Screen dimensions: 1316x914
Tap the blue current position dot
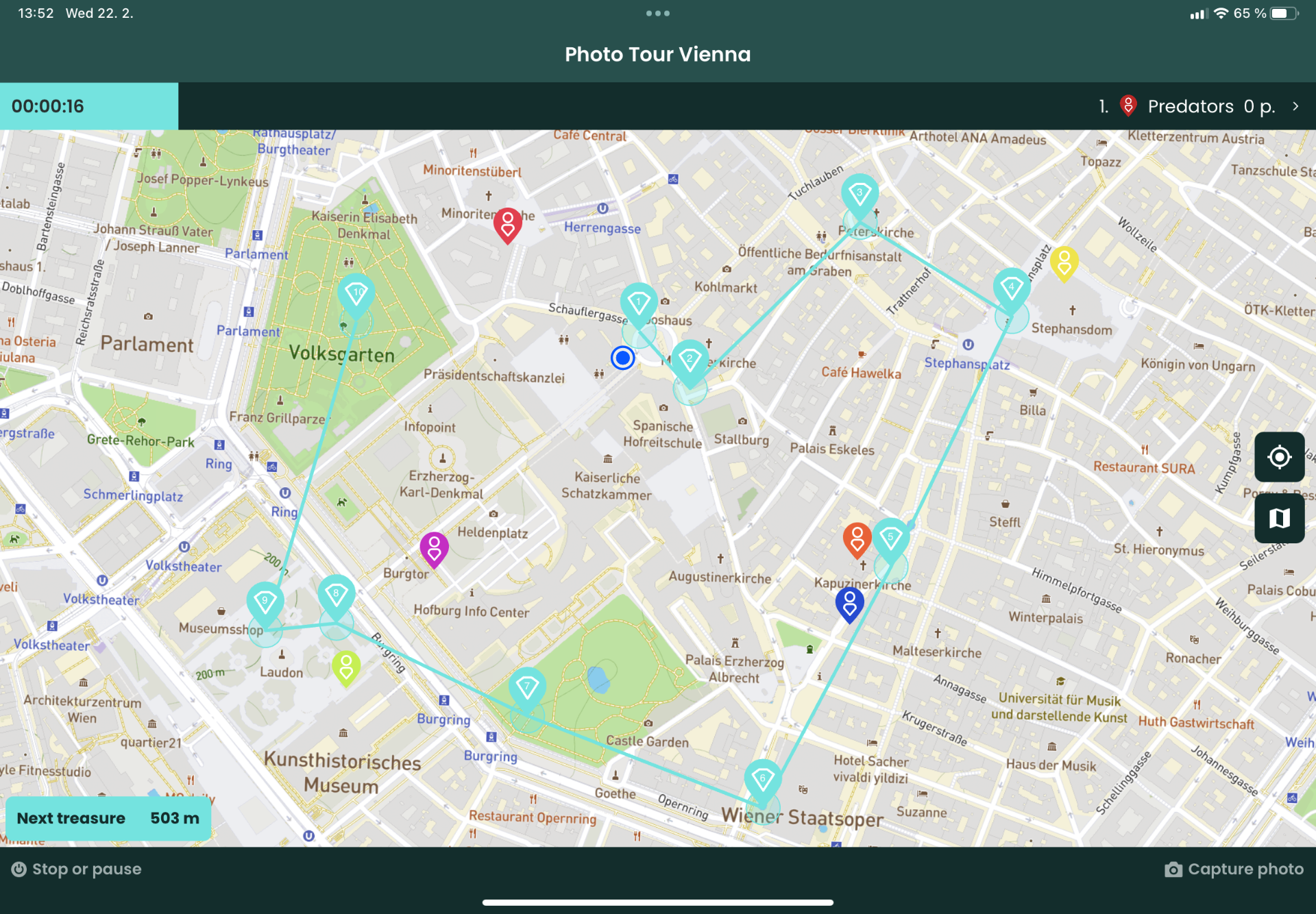[622, 358]
